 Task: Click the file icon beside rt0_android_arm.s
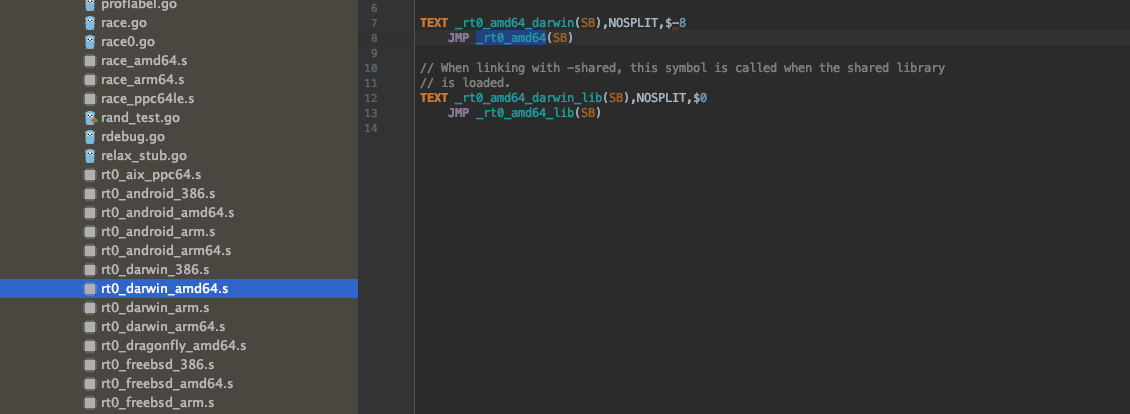coord(90,232)
